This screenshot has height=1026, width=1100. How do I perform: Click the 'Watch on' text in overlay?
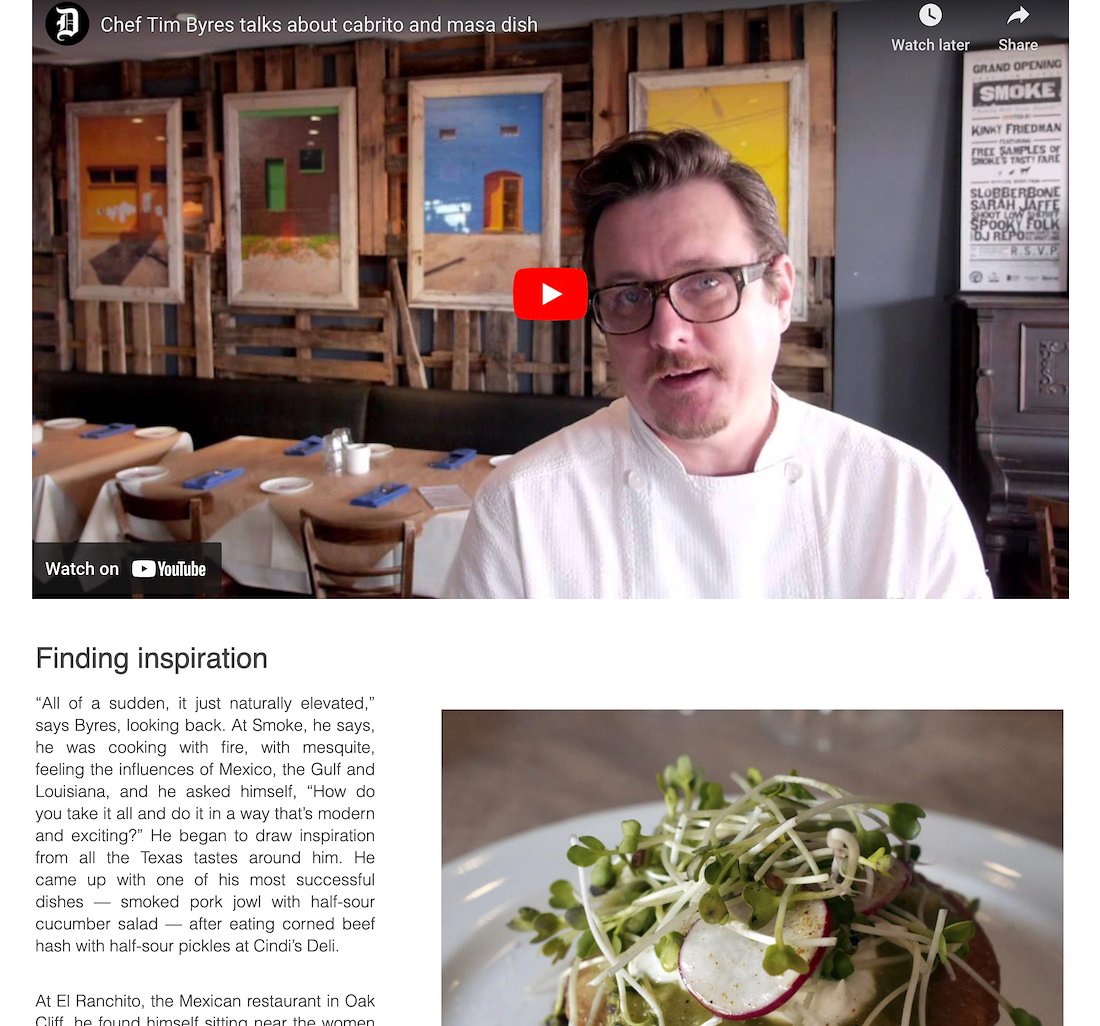point(82,569)
